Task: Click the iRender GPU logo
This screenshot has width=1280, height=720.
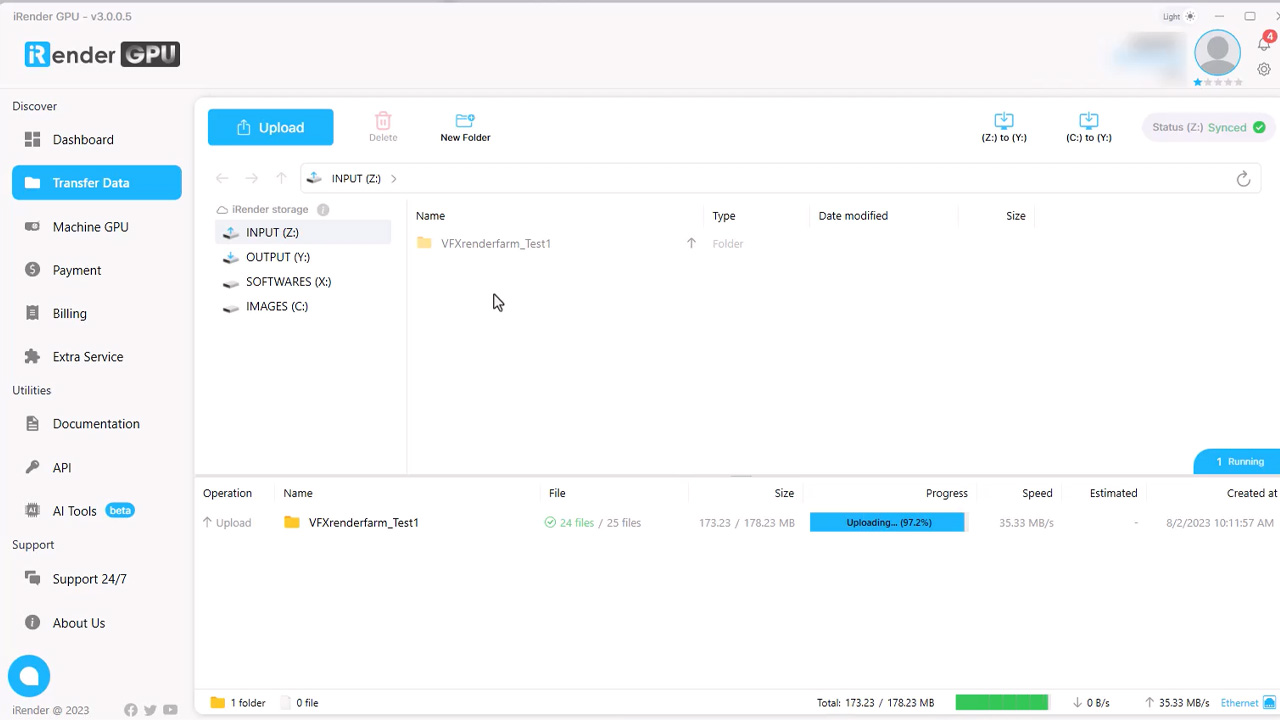Action: [102, 54]
